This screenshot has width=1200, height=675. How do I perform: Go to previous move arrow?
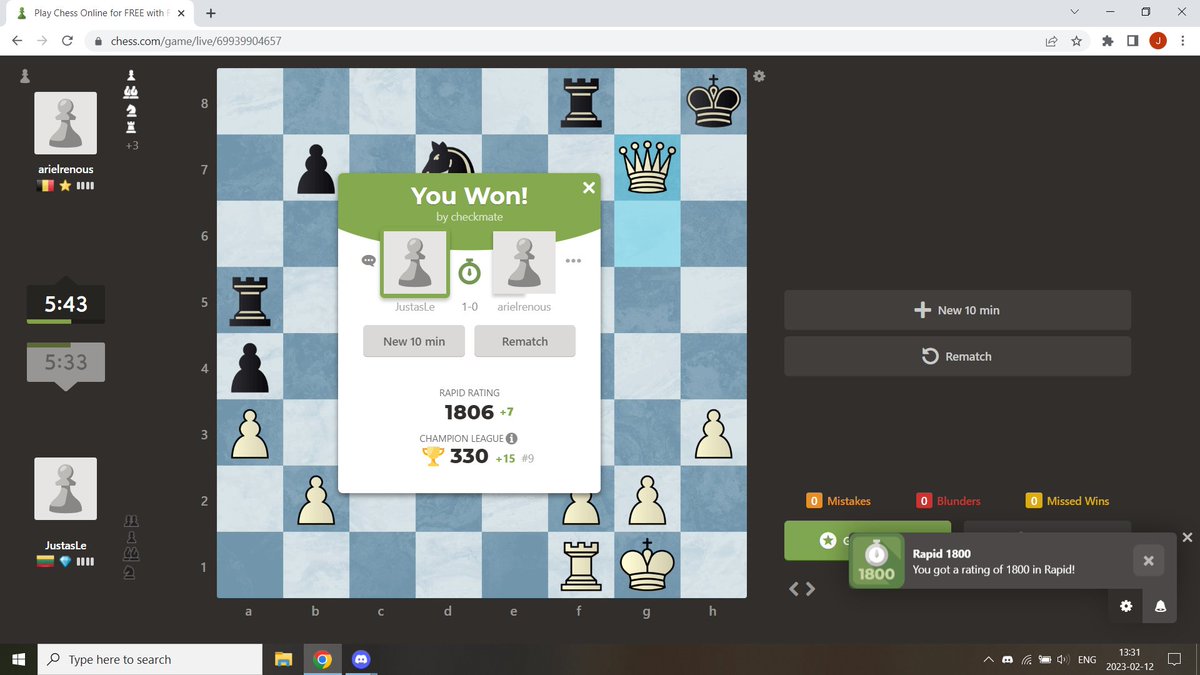[795, 589]
